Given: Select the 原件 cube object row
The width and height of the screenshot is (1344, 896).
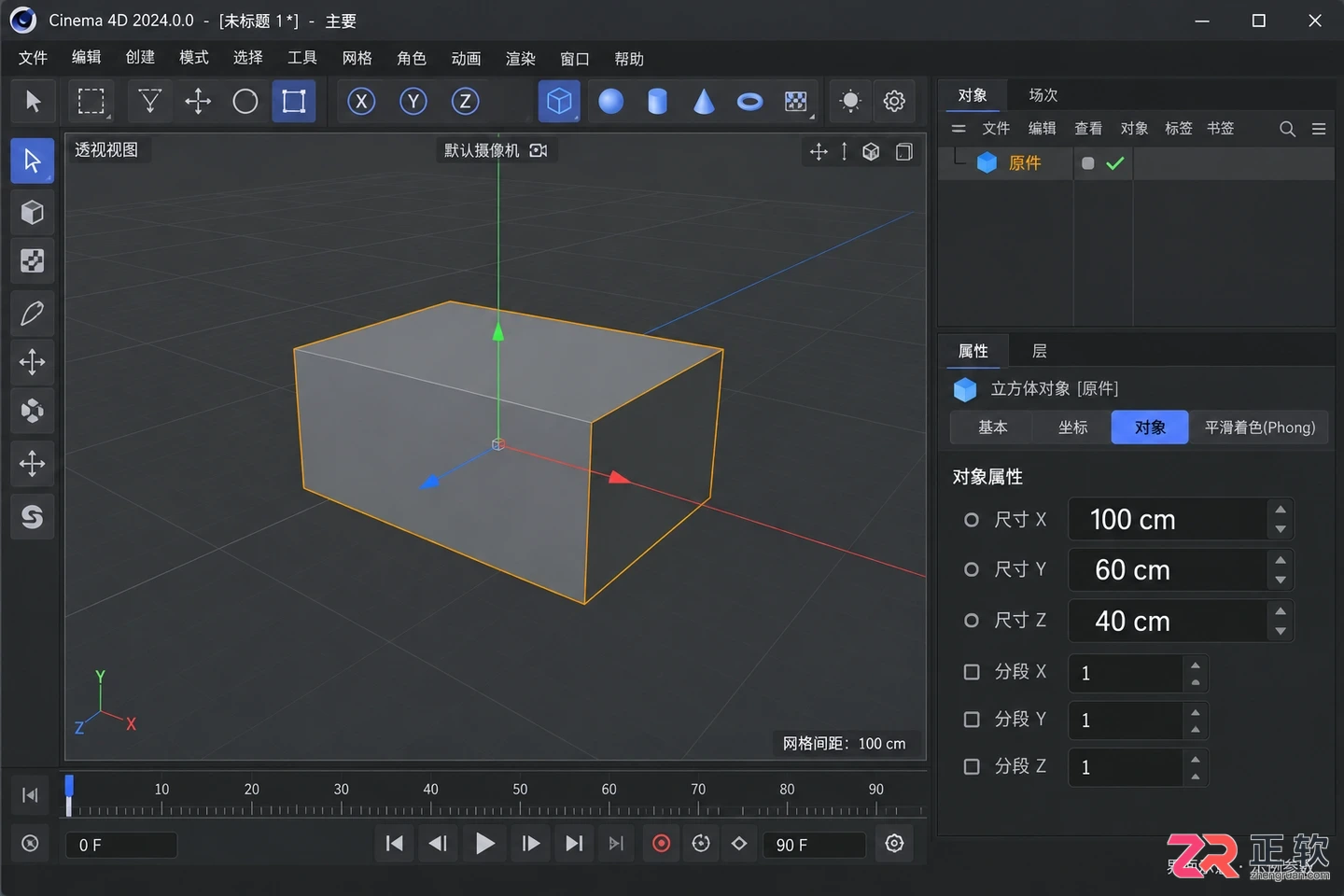Looking at the screenshot, I should [x=1136, y=163].
